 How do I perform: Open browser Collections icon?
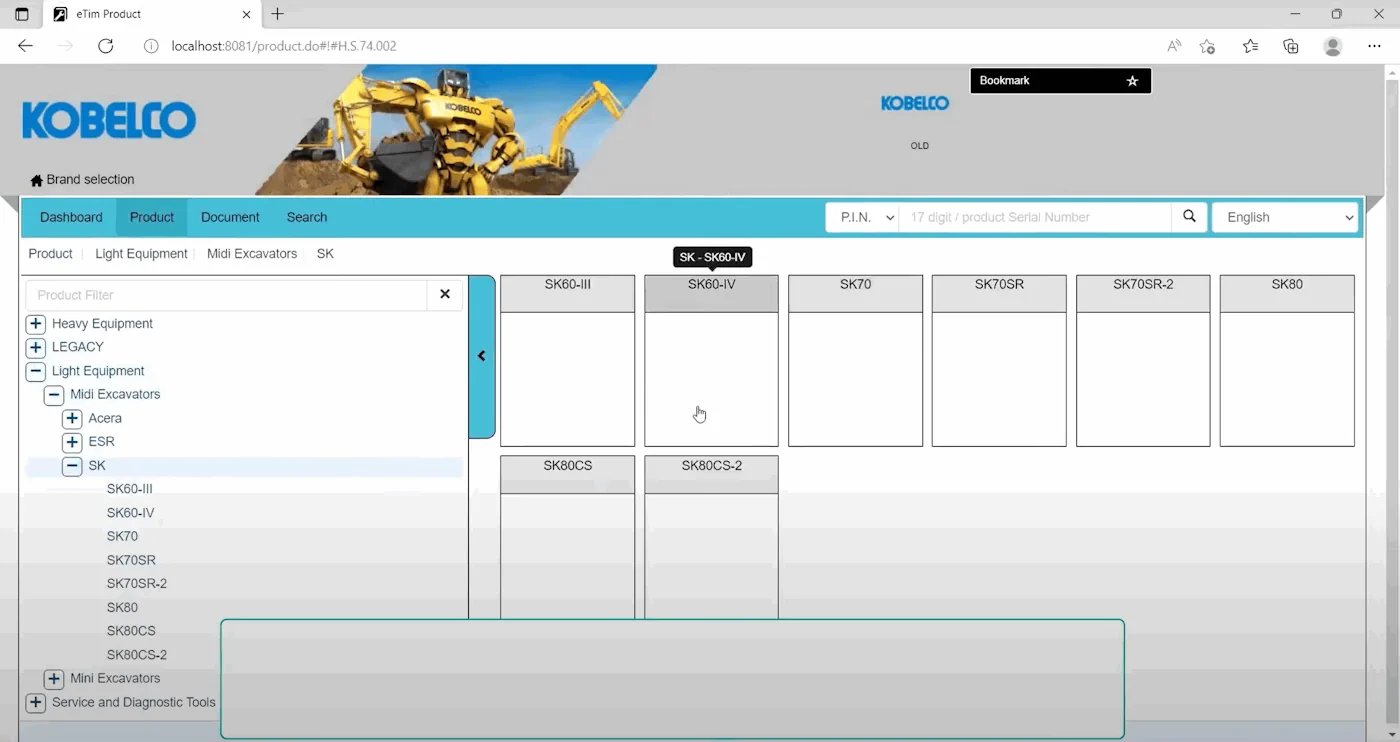coord(1291,46)
